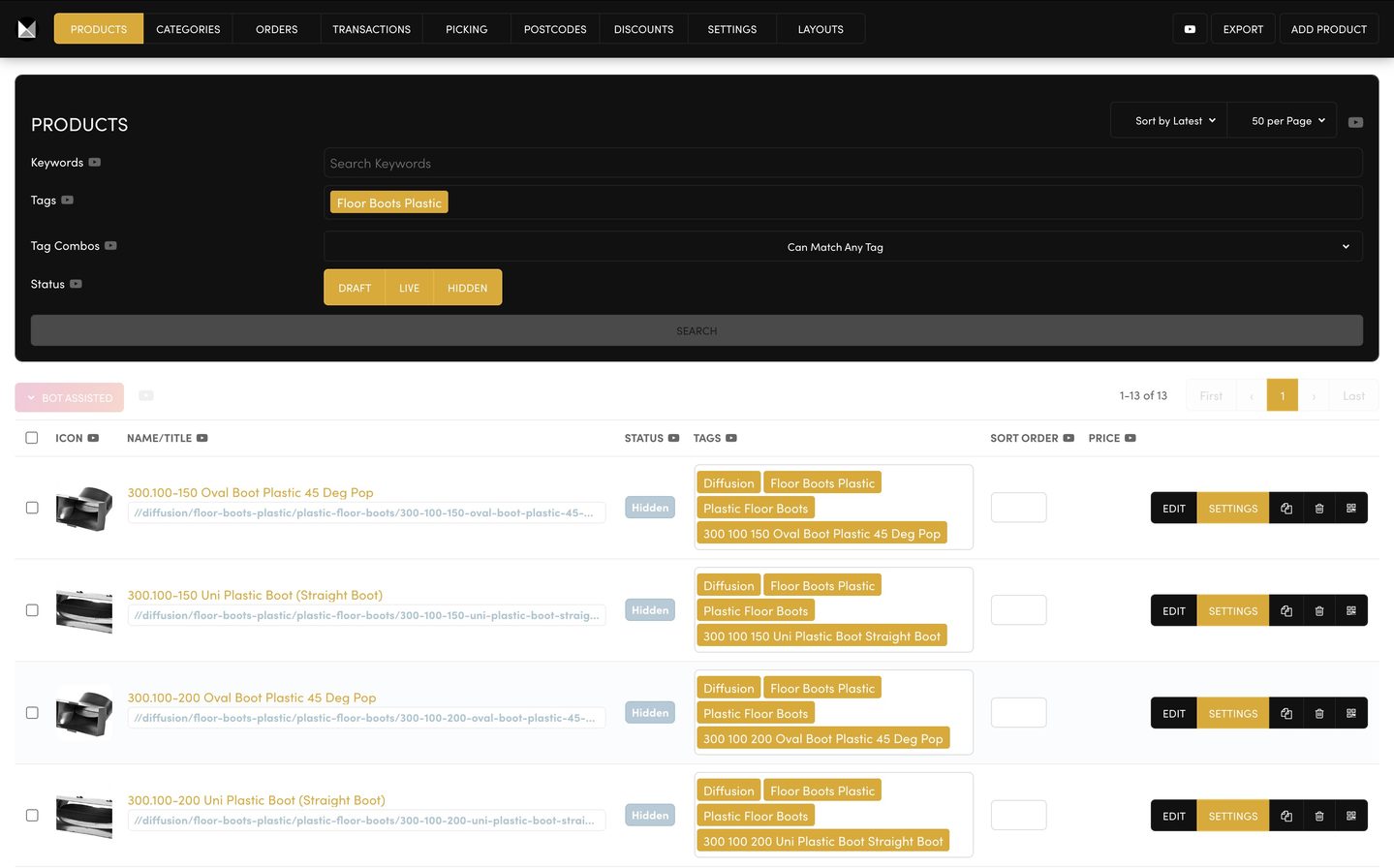This screenshot has width=1394, height=868.
Task: Expand the 50 per Page dropdown
Action: click(x=1287, y=121)
